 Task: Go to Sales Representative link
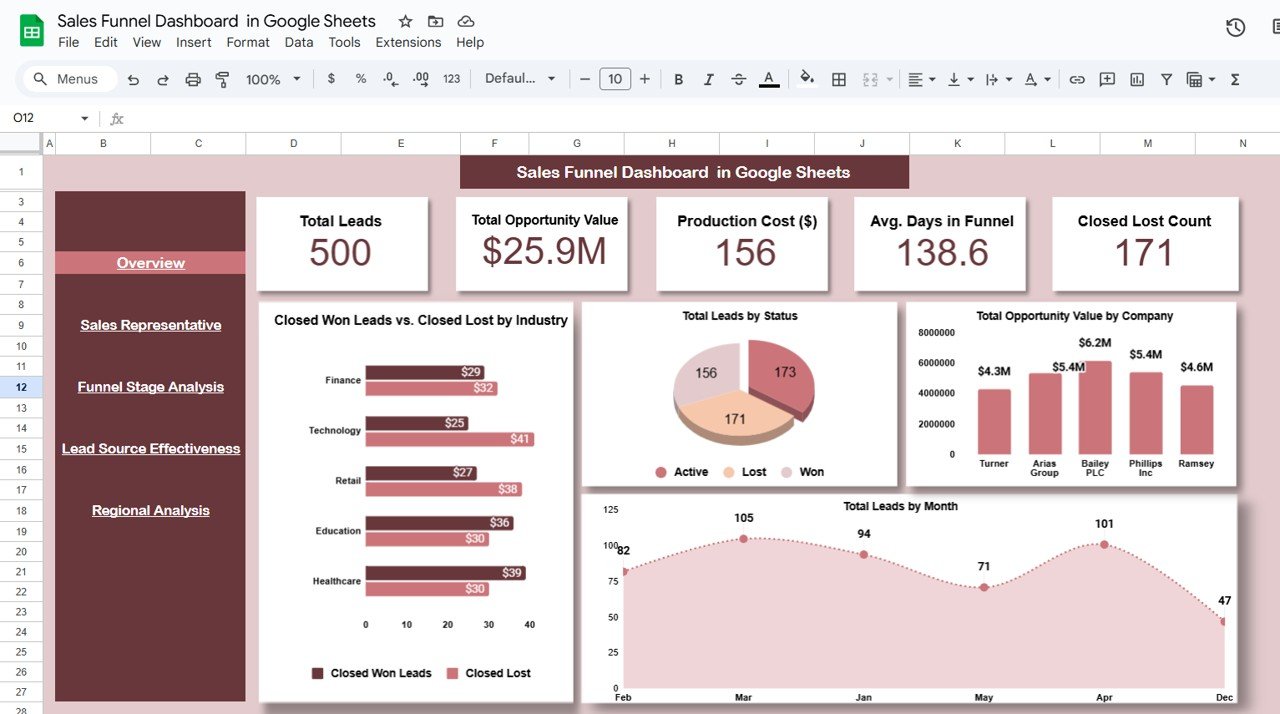pyautogui.click(x=151, y=325)
